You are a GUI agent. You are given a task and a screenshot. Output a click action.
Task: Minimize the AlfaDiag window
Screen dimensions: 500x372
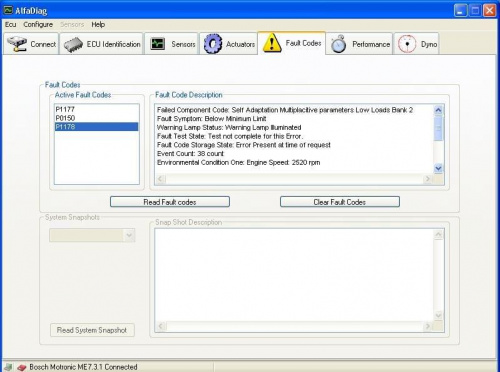[460, 11]
